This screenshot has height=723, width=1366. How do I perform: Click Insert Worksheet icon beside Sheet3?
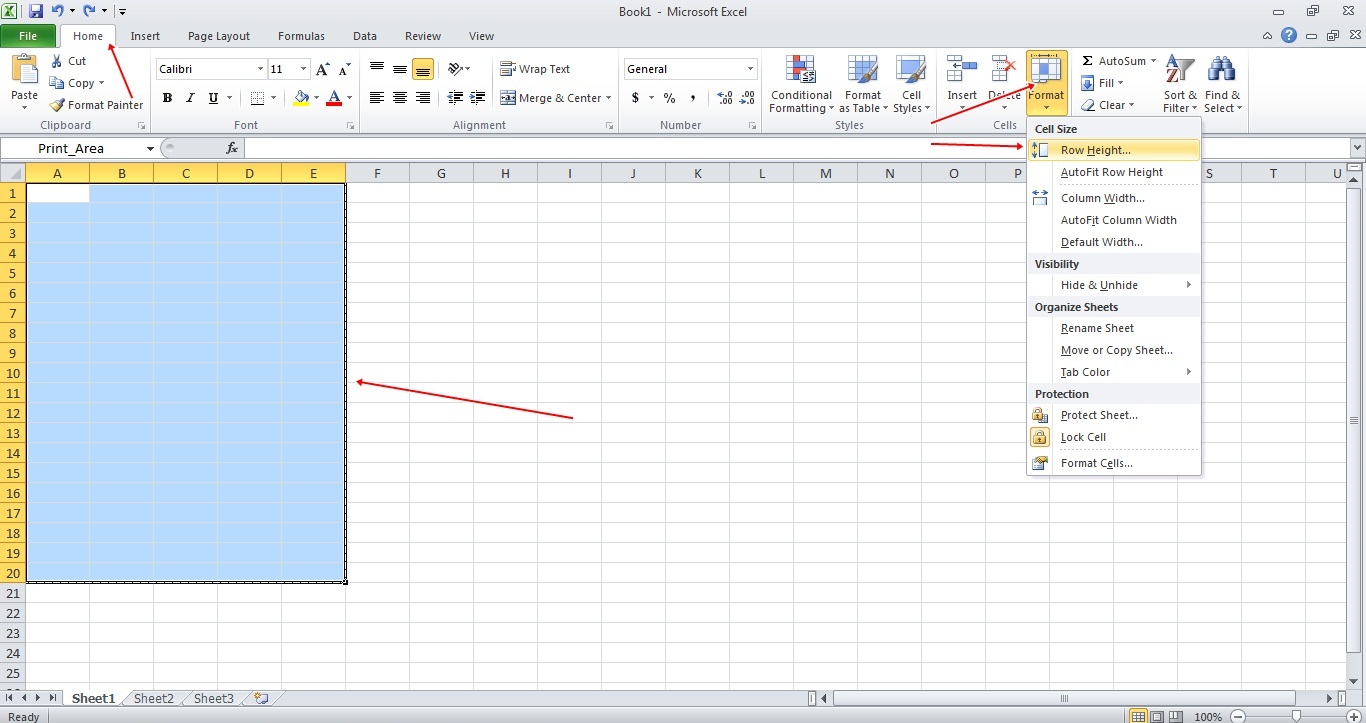[x=261, y=699]
